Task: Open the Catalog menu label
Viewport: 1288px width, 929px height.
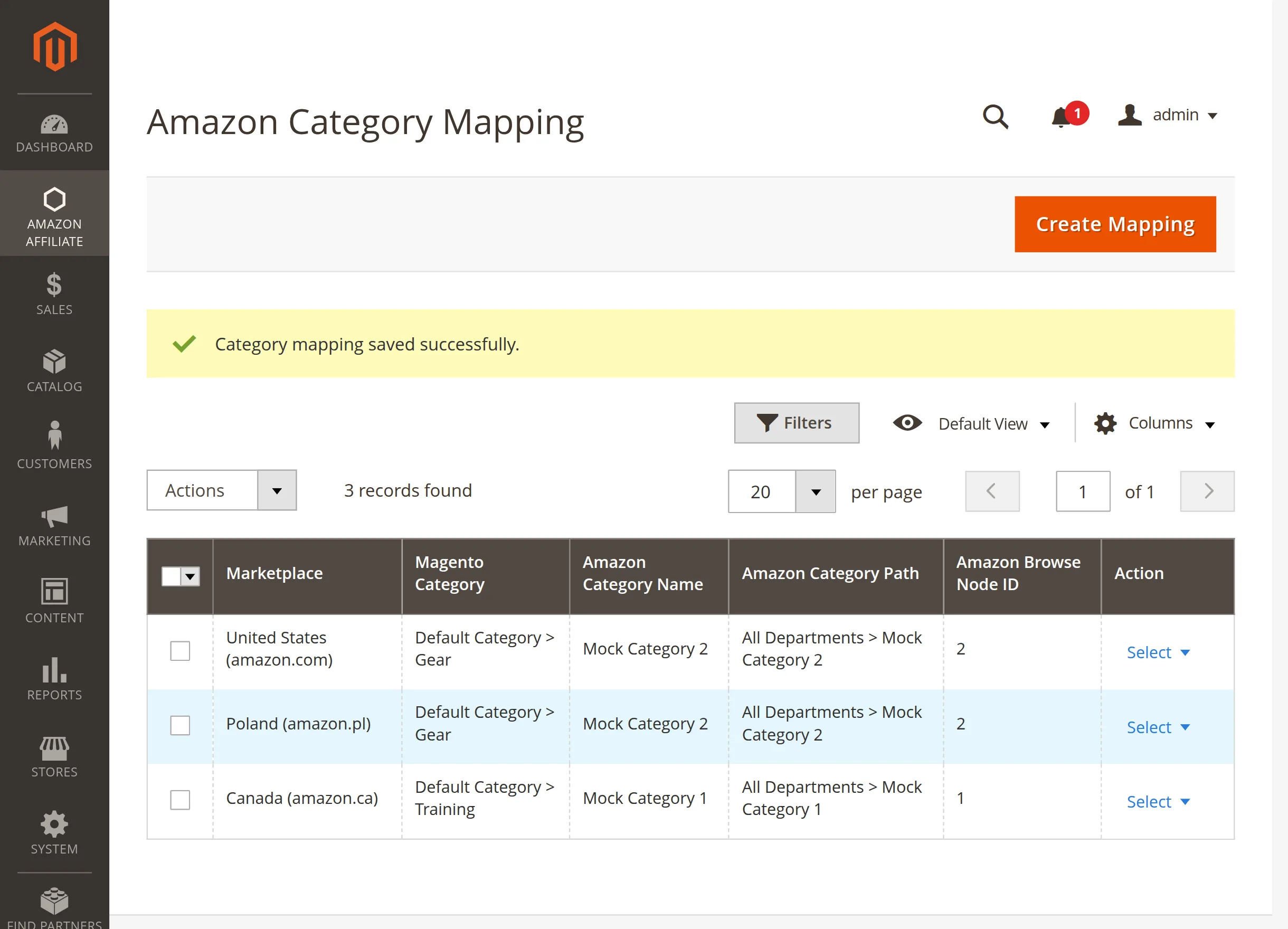Action: (x=54, y=387)
